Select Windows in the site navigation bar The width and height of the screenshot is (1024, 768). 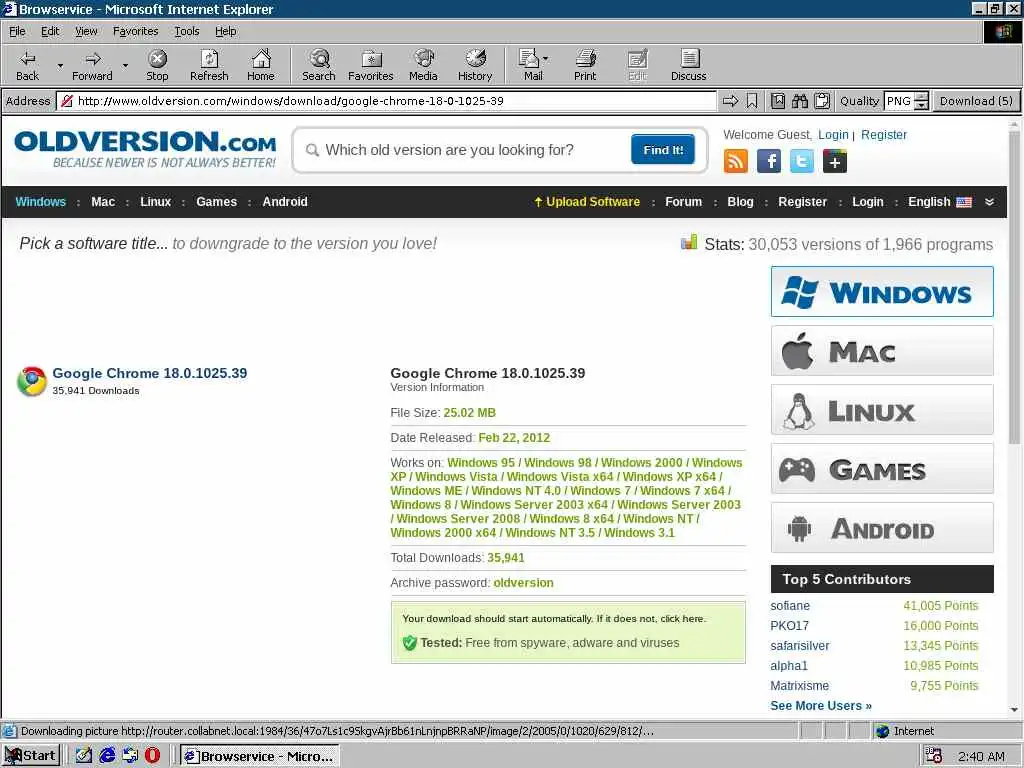40,202
